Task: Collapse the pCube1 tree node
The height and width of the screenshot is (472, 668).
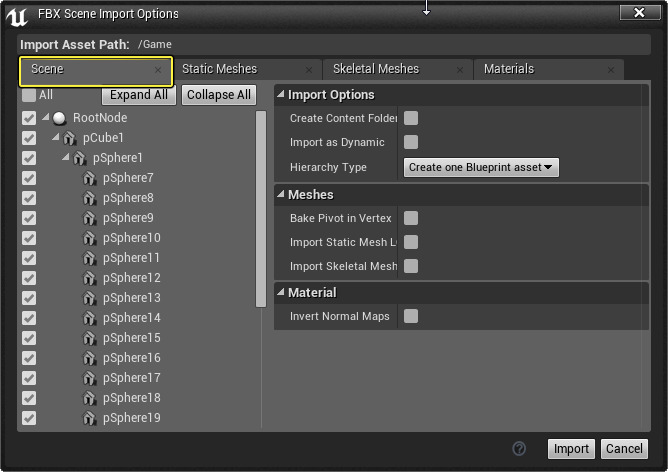Action: (x=56, y=138)
